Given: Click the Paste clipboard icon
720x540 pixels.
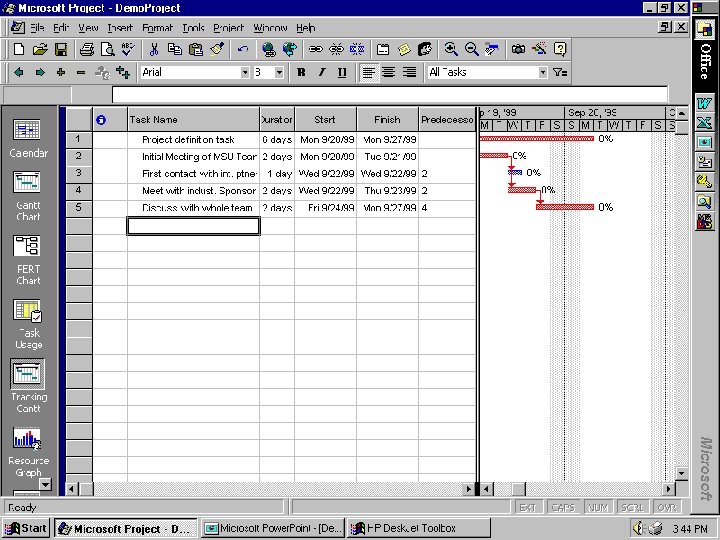Looking at the screenshot, I should click(x=196, y=49).
